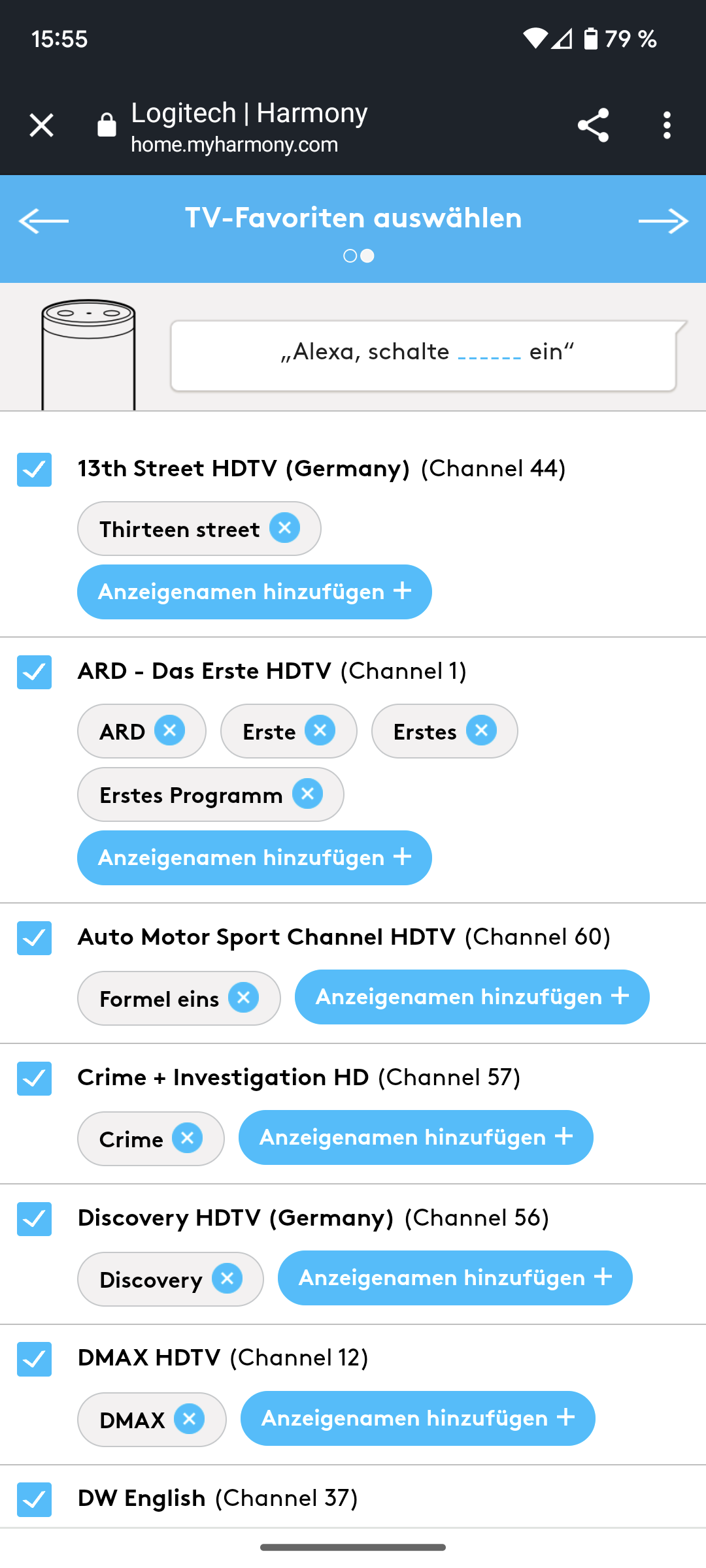The height and width of the screenshot is (1568, 706).
Task: Tap the share icon in browser bar
Action: click(593, 125)
